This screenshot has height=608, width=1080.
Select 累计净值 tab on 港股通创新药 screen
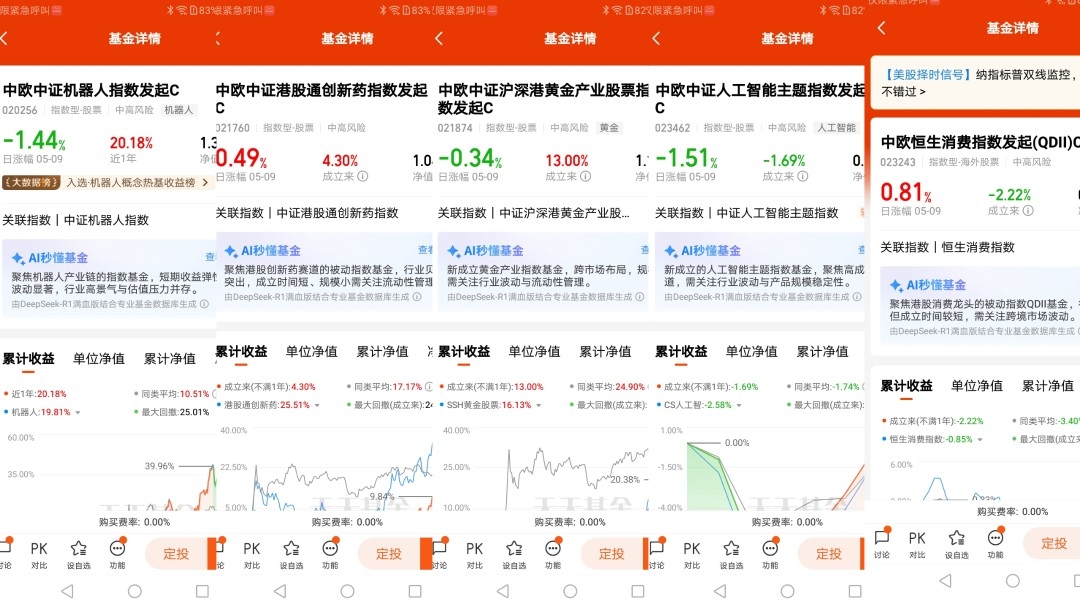click(382, 352)
